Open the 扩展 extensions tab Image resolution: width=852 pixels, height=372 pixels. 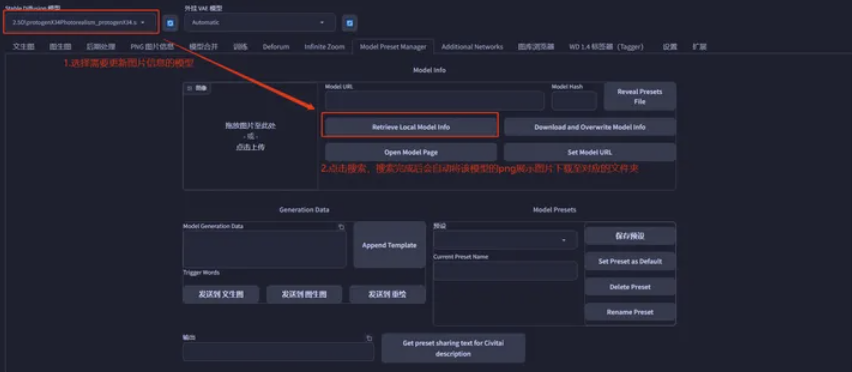(x=700, y=47)
